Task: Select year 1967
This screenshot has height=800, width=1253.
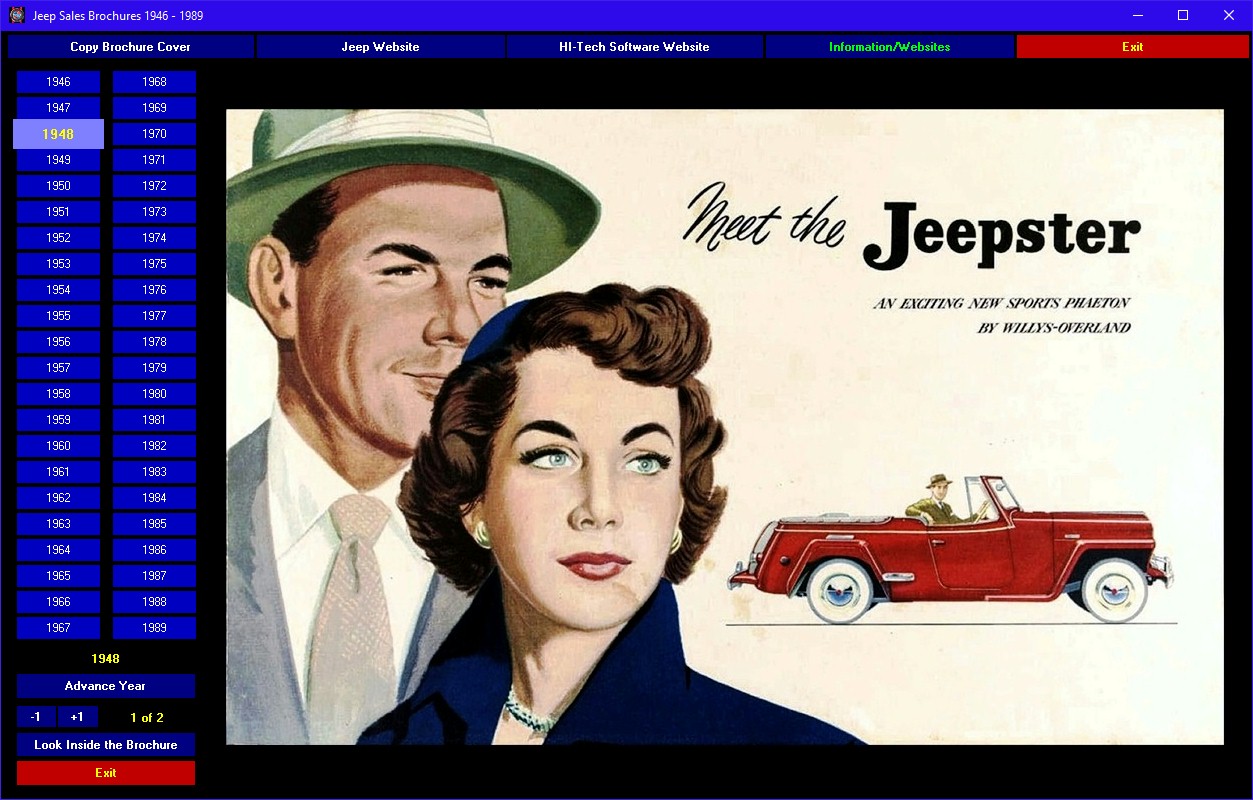Action: click(58, 628)
